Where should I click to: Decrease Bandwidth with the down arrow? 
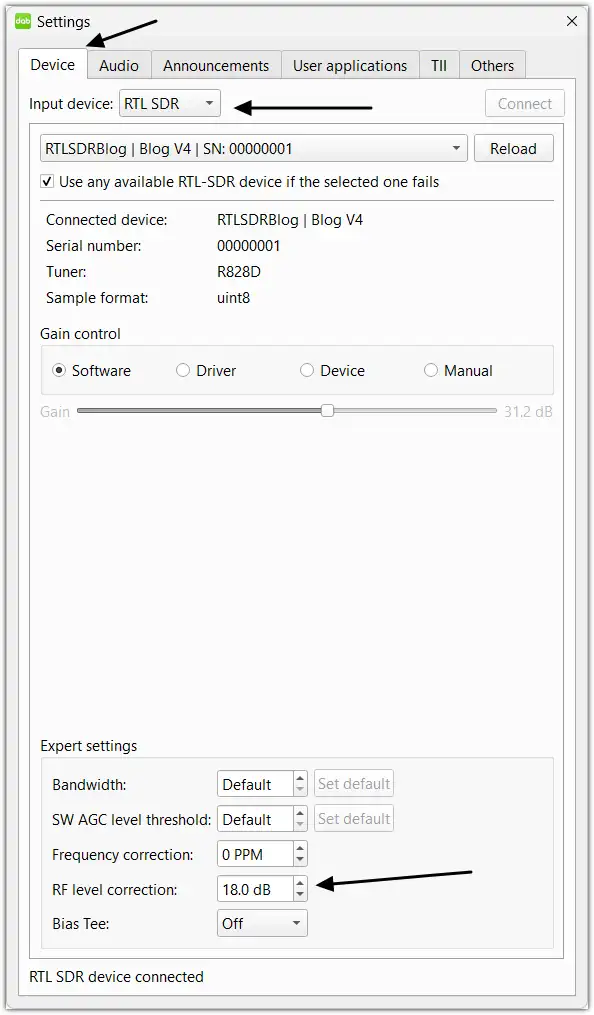(300, 790)
